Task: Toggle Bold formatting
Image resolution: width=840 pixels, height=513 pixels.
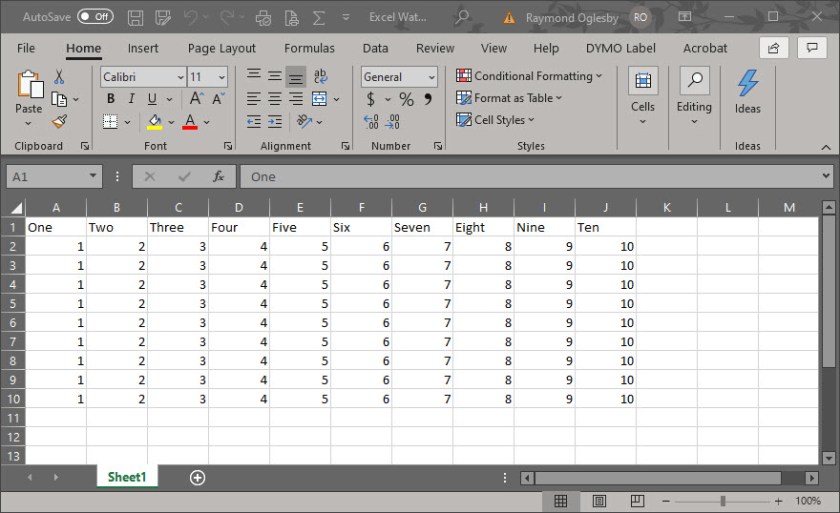Action: pyautogui.click(x=110, y=99)
